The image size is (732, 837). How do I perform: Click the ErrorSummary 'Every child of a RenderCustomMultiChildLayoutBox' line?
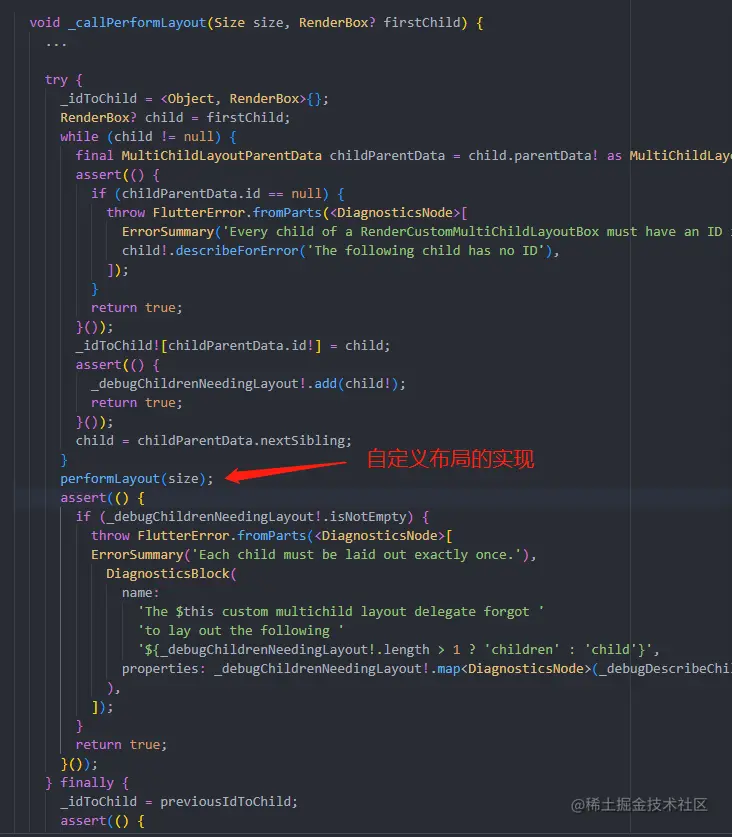pos(427,232)
